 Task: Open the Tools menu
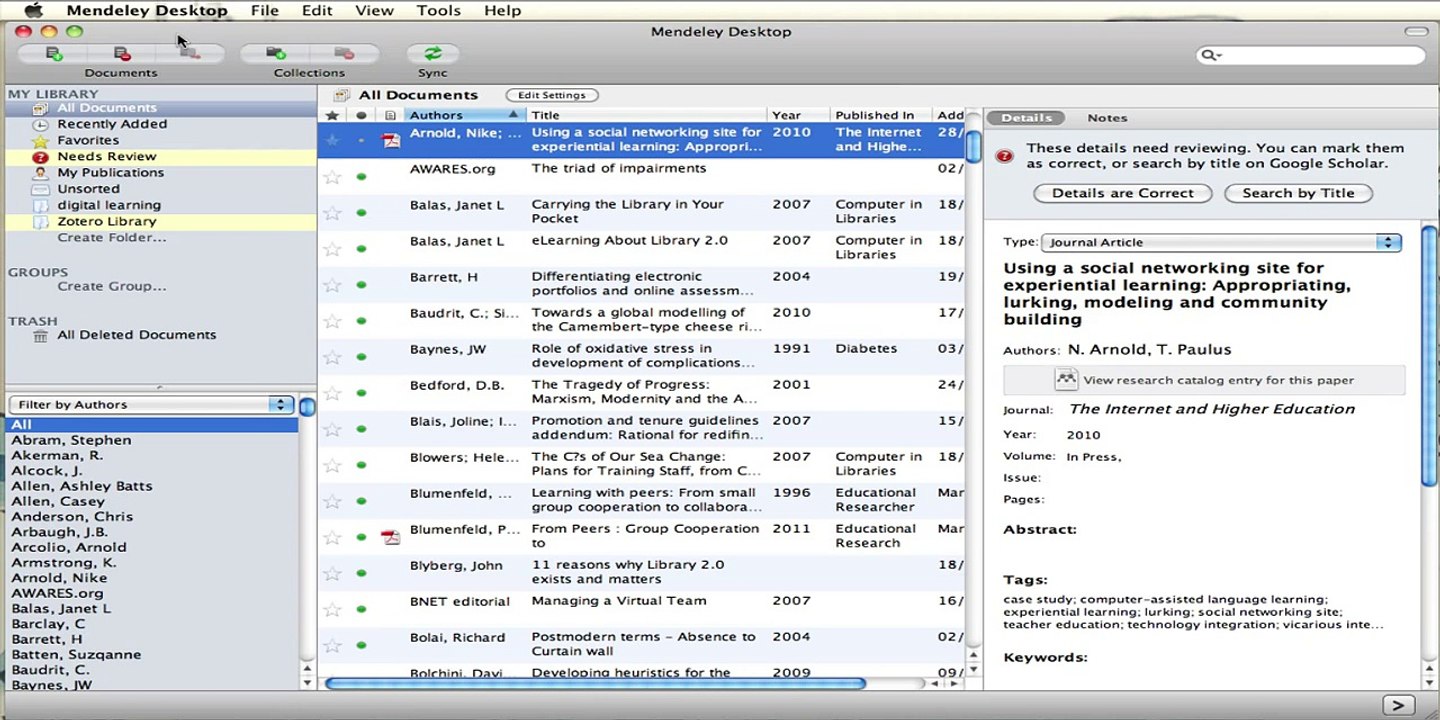(438, 11)
